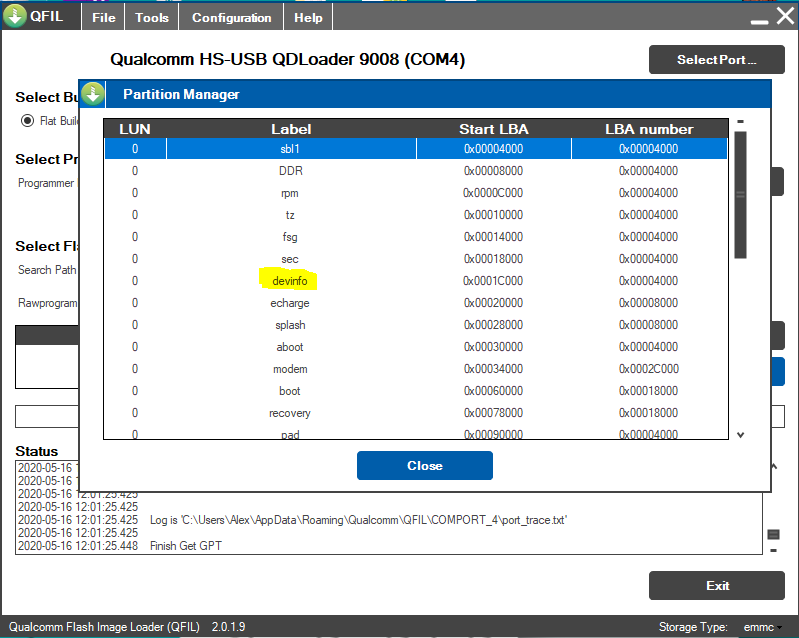Open the Configuration menu
Screen dimensions: 799x638
click(x=231, y=18)
